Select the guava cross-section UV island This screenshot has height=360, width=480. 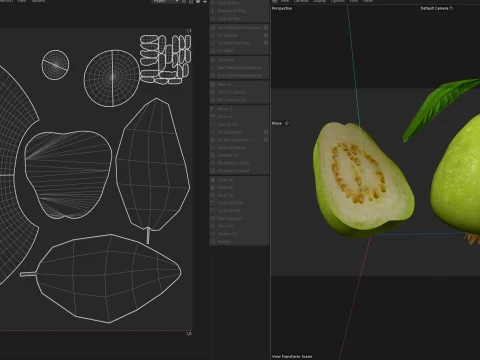click(x=68, y=175)
